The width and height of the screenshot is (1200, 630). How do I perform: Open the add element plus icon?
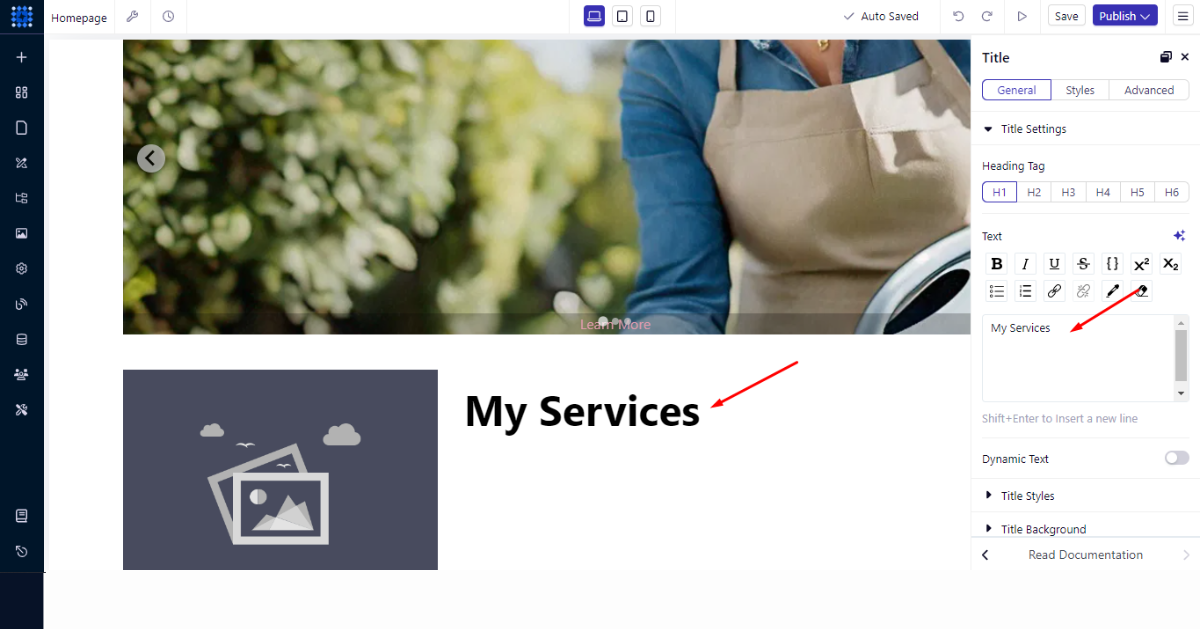click(x=21, y=57)
